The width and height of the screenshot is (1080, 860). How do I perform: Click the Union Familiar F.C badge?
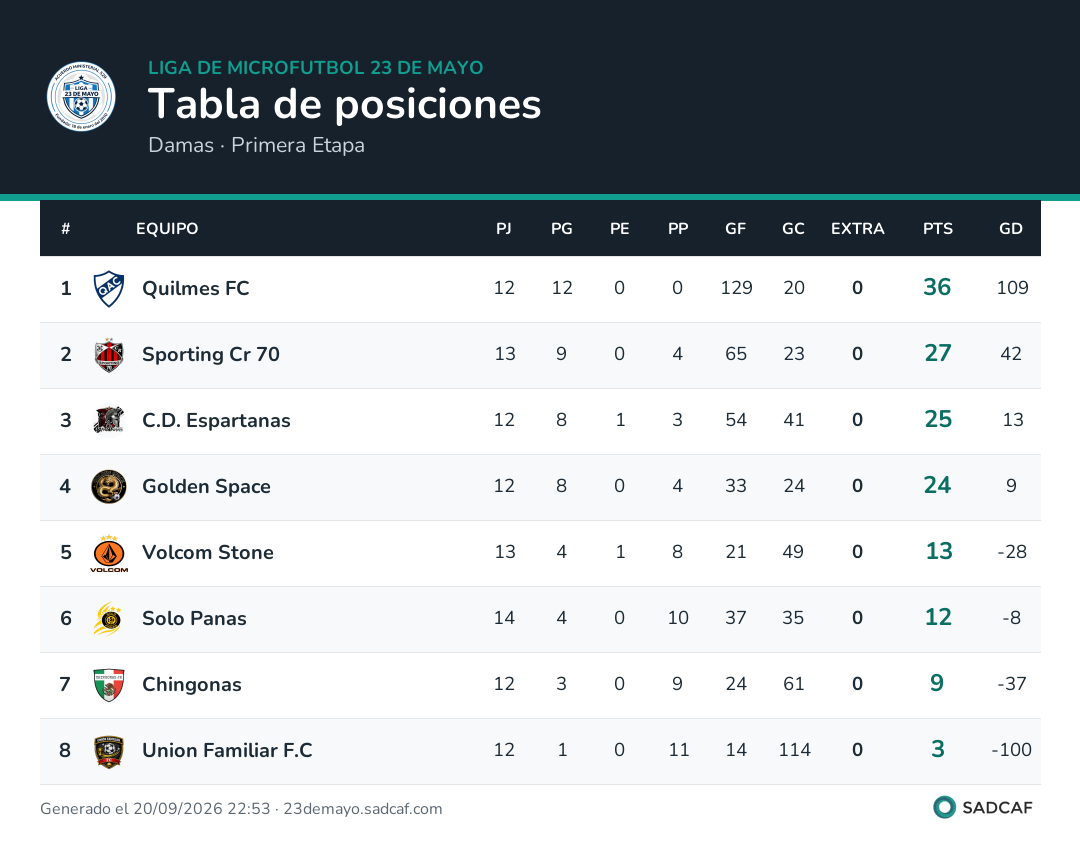(x=109, y=751)
